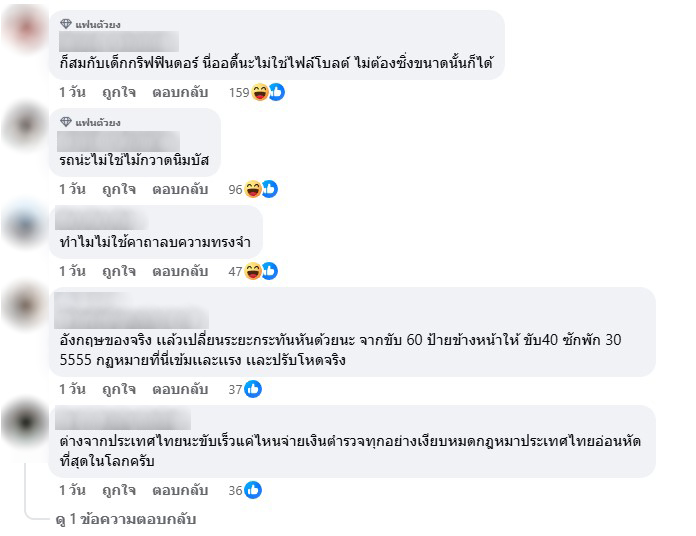Click the laughing emoji next to 96 reactions
Screen dimensions: 696x536
(x=253, y=189)
